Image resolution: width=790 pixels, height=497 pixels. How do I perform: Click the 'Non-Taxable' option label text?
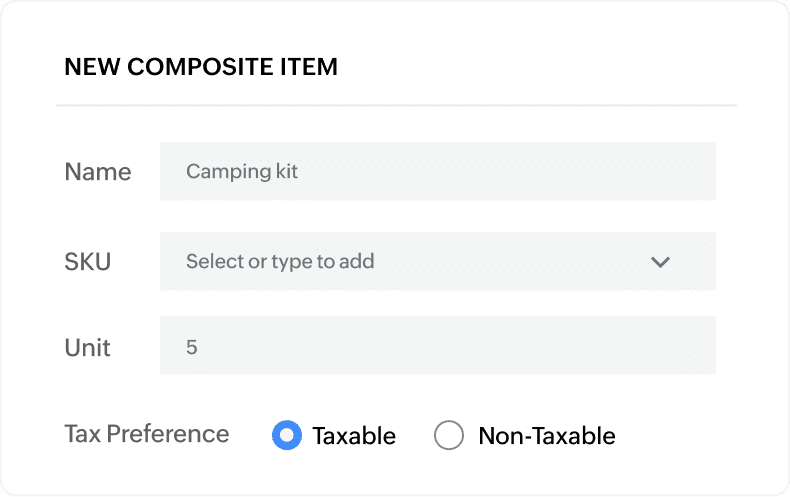(547, 436)
